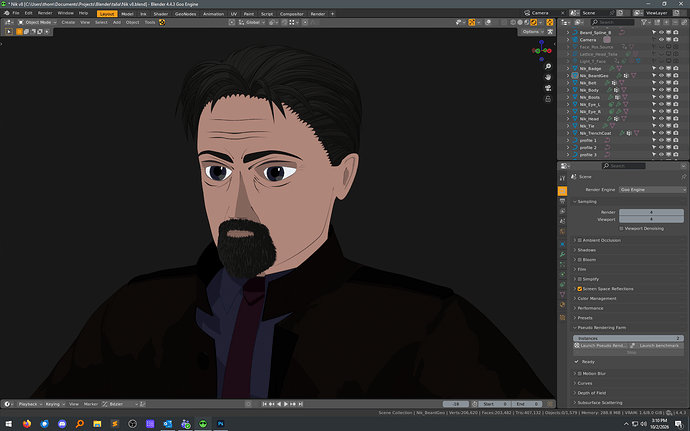Enable the Simplify checkbox
Viewport: 690px width, 431px height.
tap(580, 279)
